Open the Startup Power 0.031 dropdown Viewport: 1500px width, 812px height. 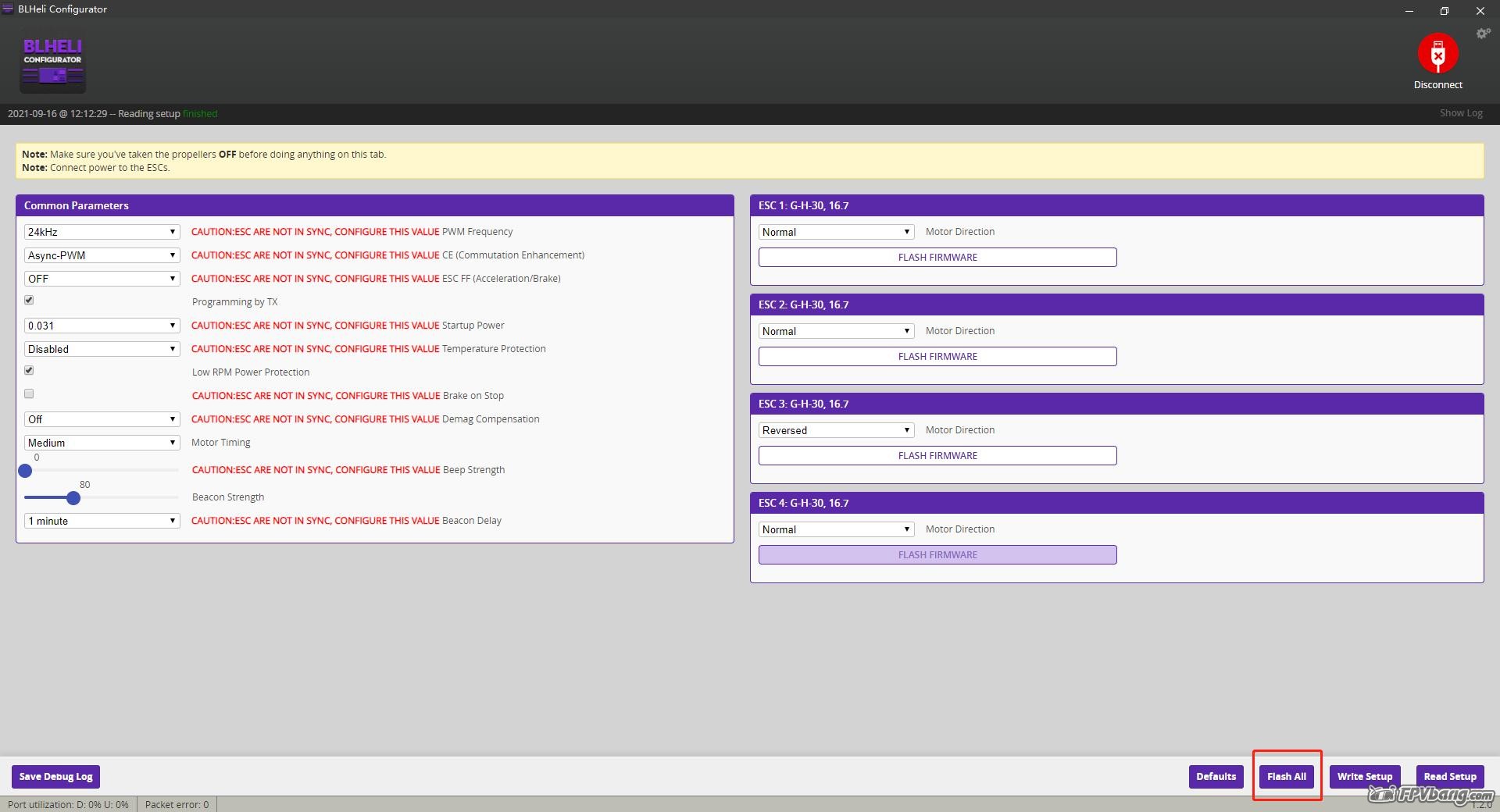pos(102,326)
